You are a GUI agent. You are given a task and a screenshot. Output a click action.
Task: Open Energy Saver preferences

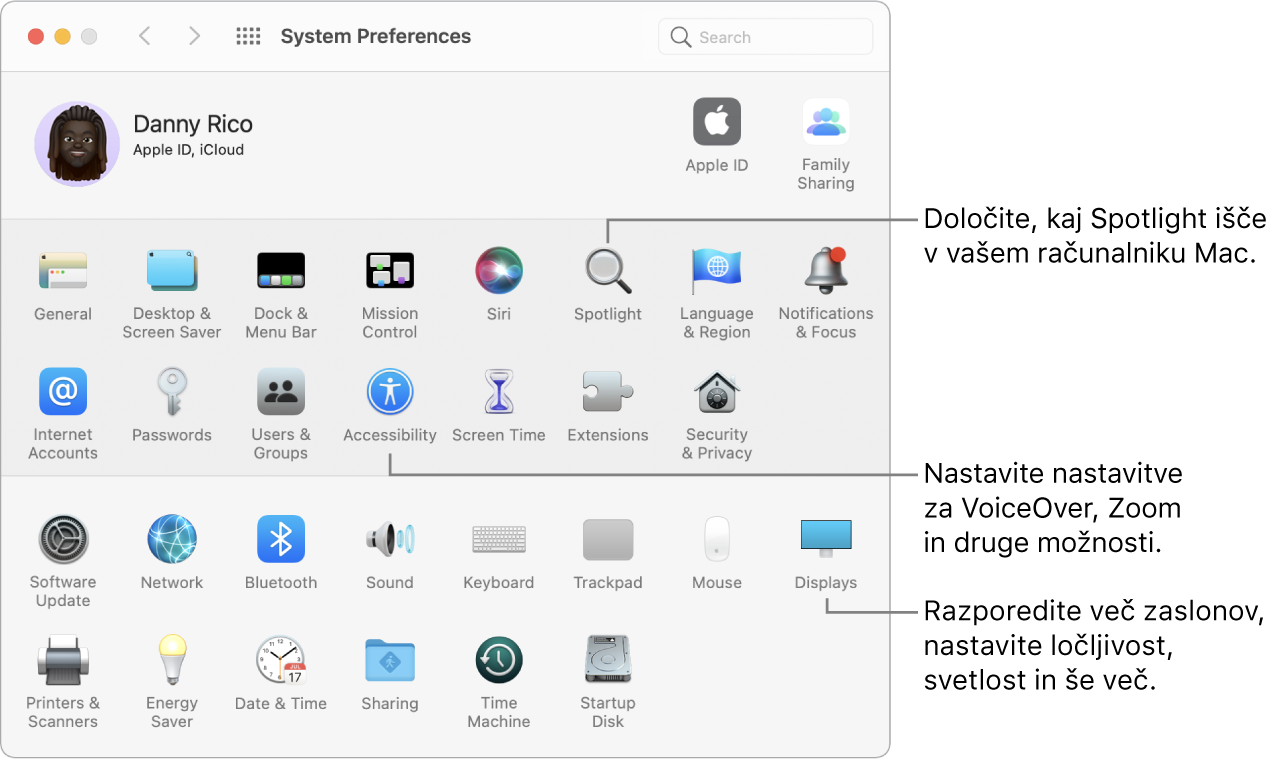[172, 661]
